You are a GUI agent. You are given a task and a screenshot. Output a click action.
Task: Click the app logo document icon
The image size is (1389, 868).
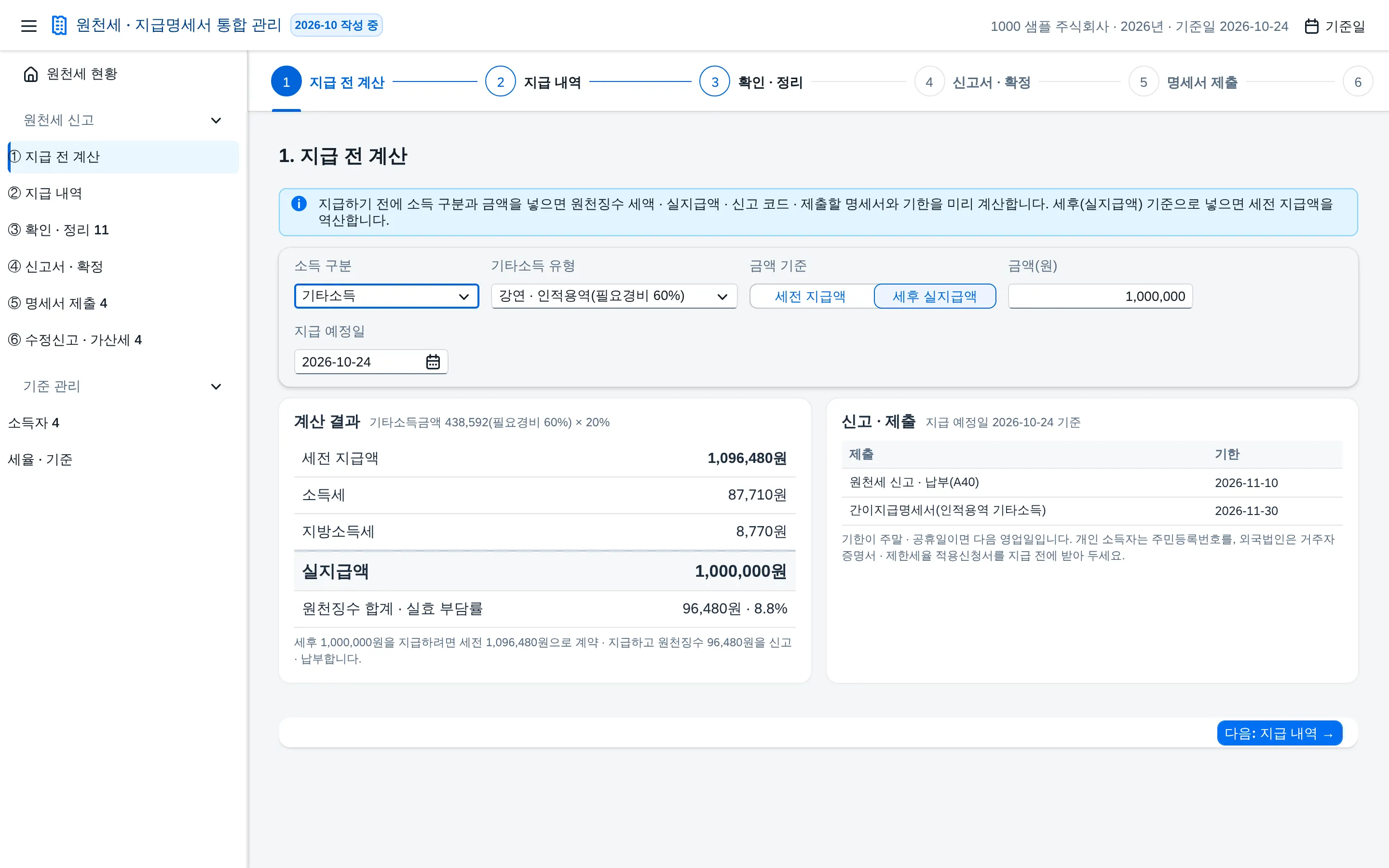pos(59,25)
